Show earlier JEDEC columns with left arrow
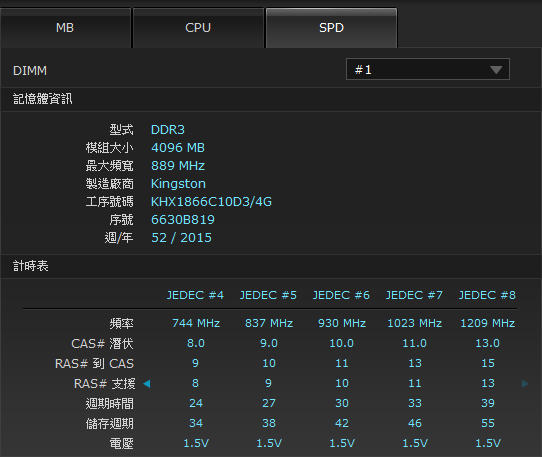 (x=147, y=384)
